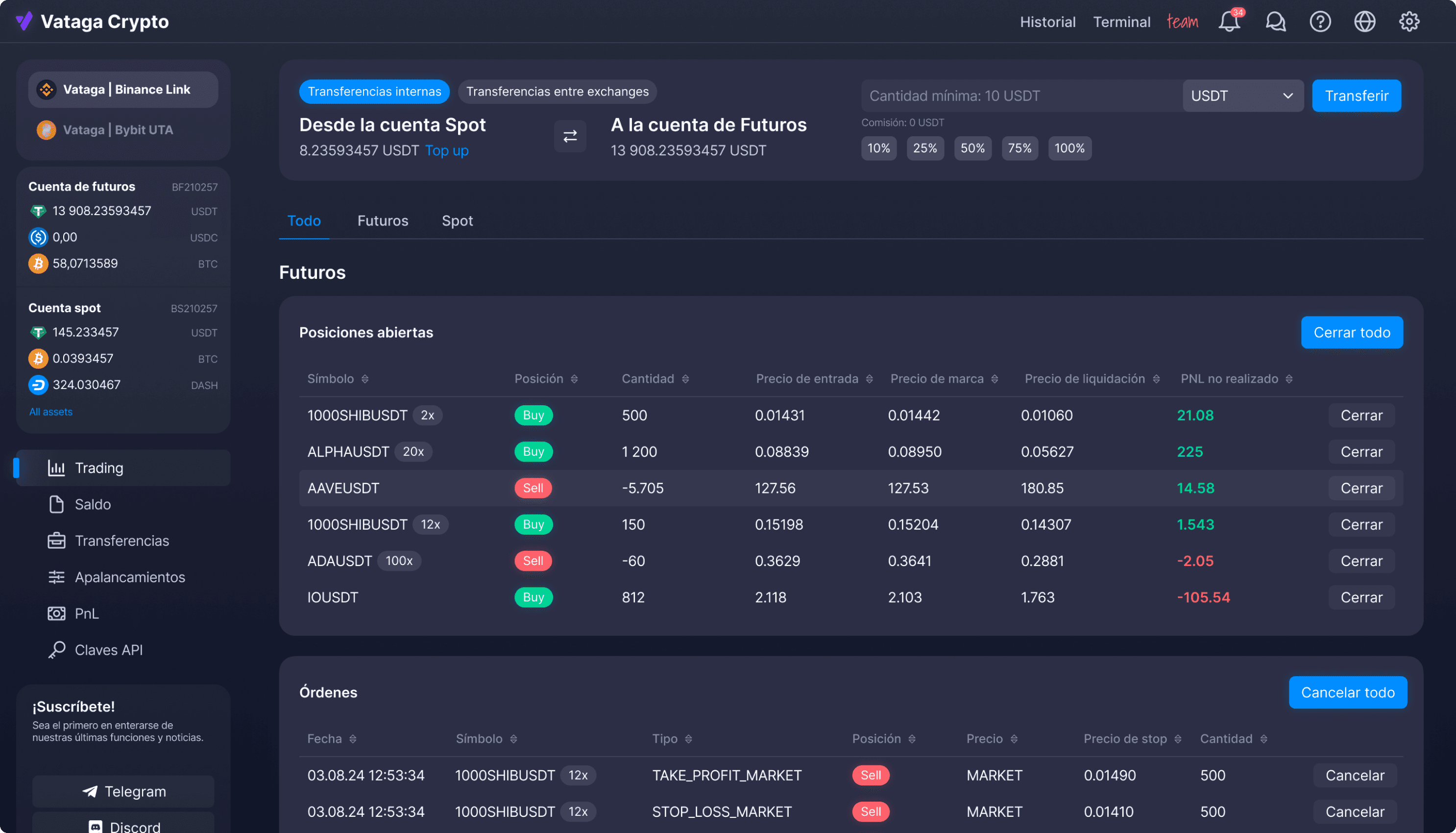Open the Claves API key item

108,650
